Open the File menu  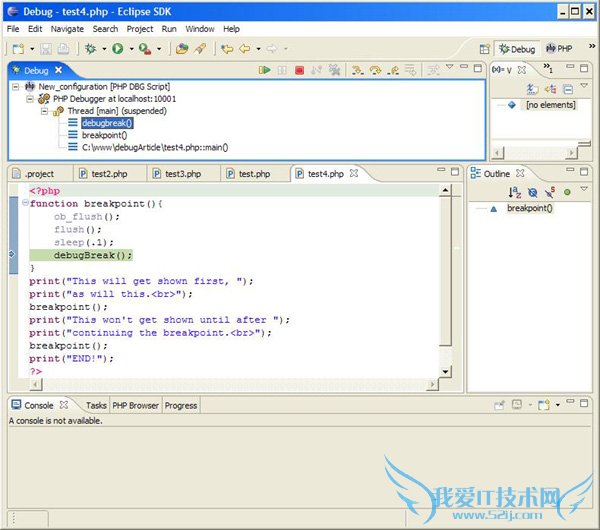pyautogui.click(x=13, y=29)
